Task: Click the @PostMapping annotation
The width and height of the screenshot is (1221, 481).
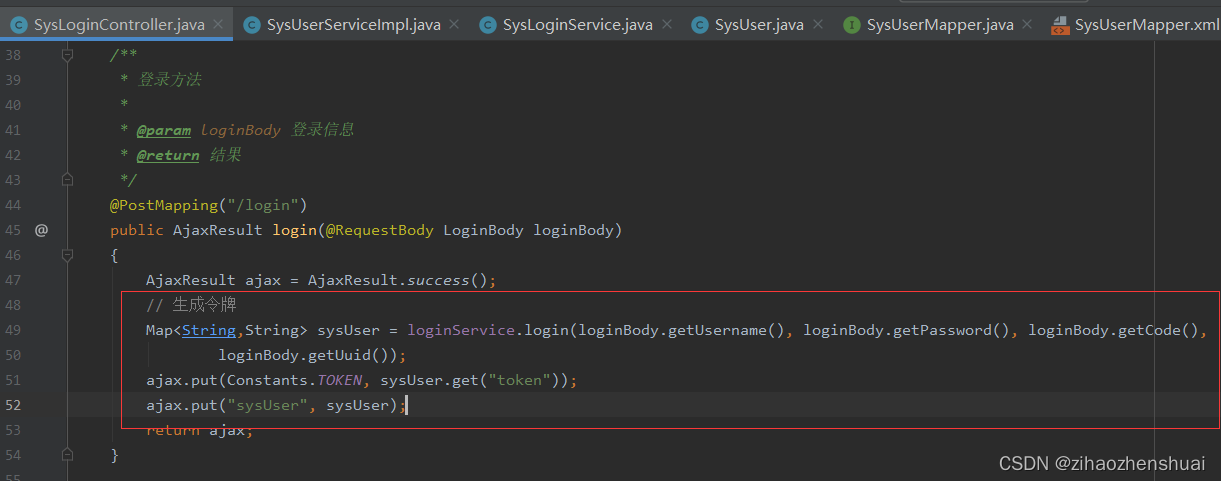Action: tap(164, 205)
